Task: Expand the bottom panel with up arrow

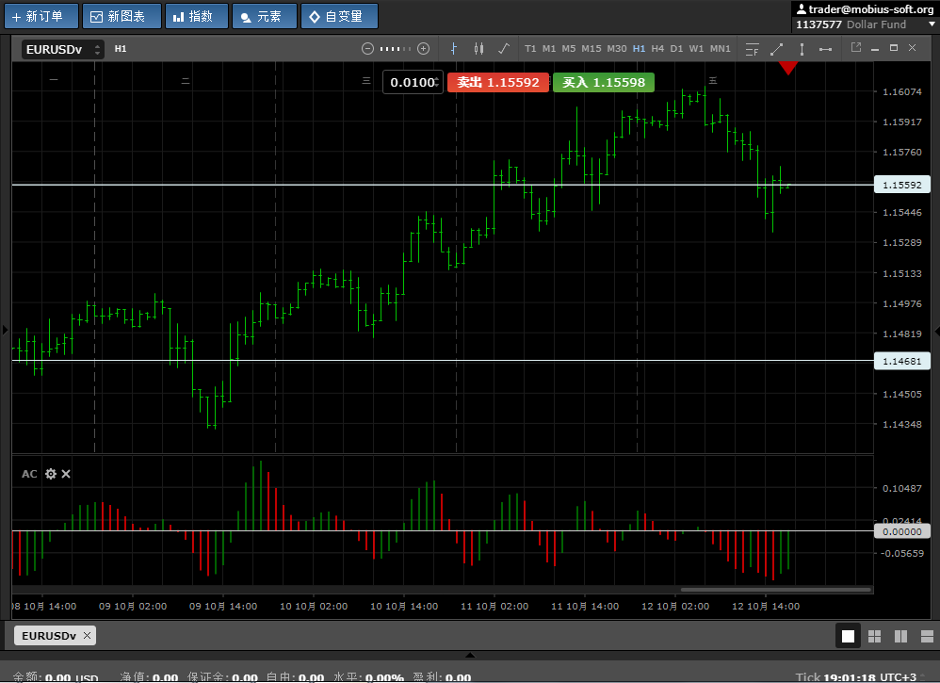Action: click(x=470, y=655)
